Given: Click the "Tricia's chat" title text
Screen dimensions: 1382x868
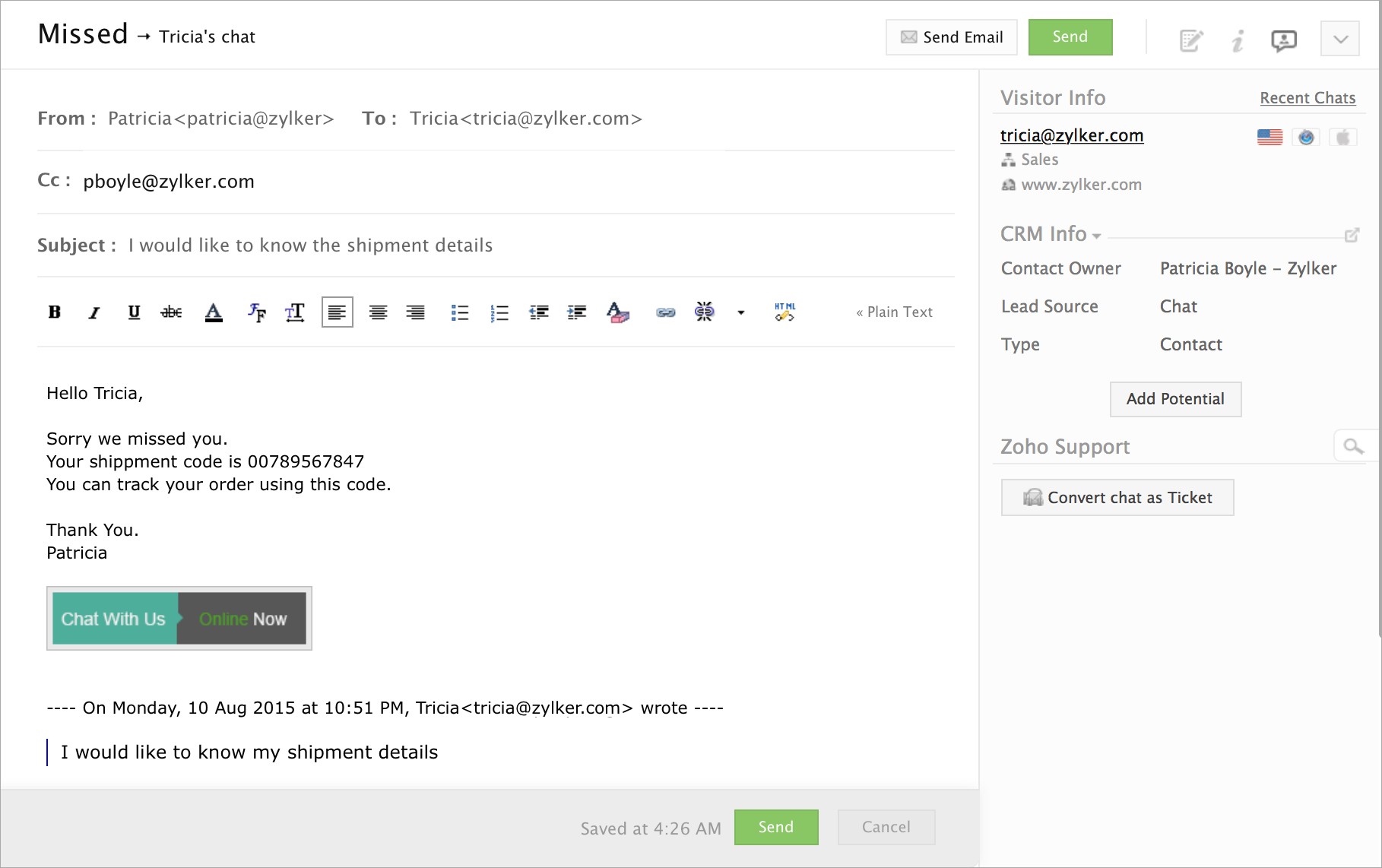Looking at the screenshot, I should tap(207, 36).
